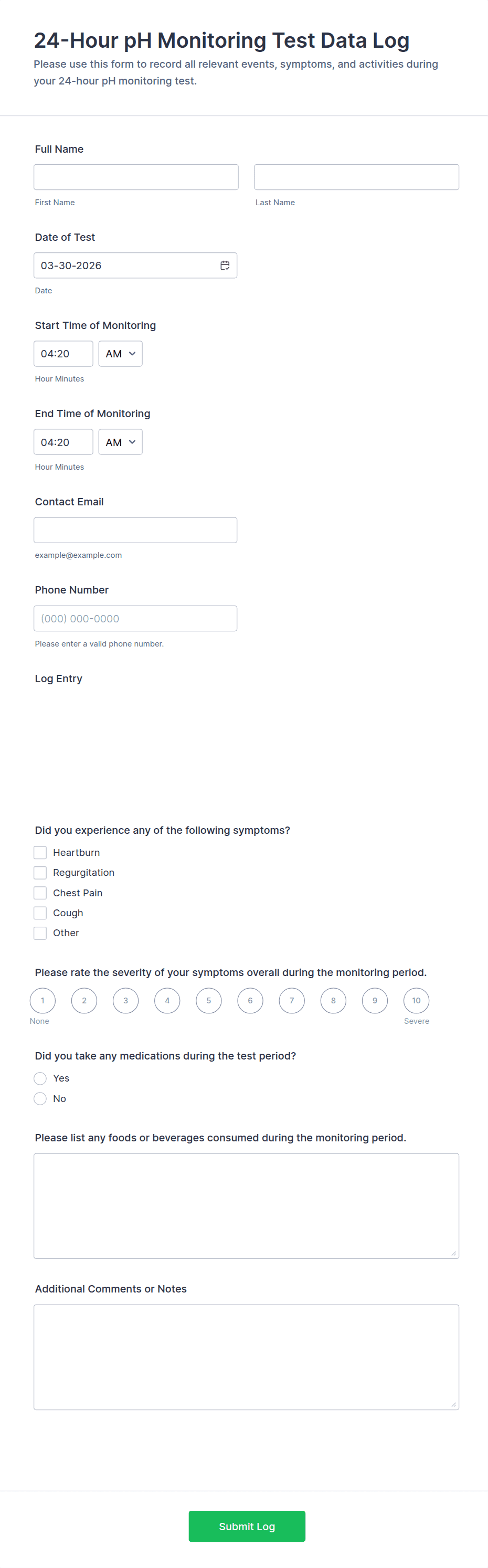Viewport: 488px width, 1568px height.
Task: Click the foods and beverages text area
Action: [x=247, y=1205]
